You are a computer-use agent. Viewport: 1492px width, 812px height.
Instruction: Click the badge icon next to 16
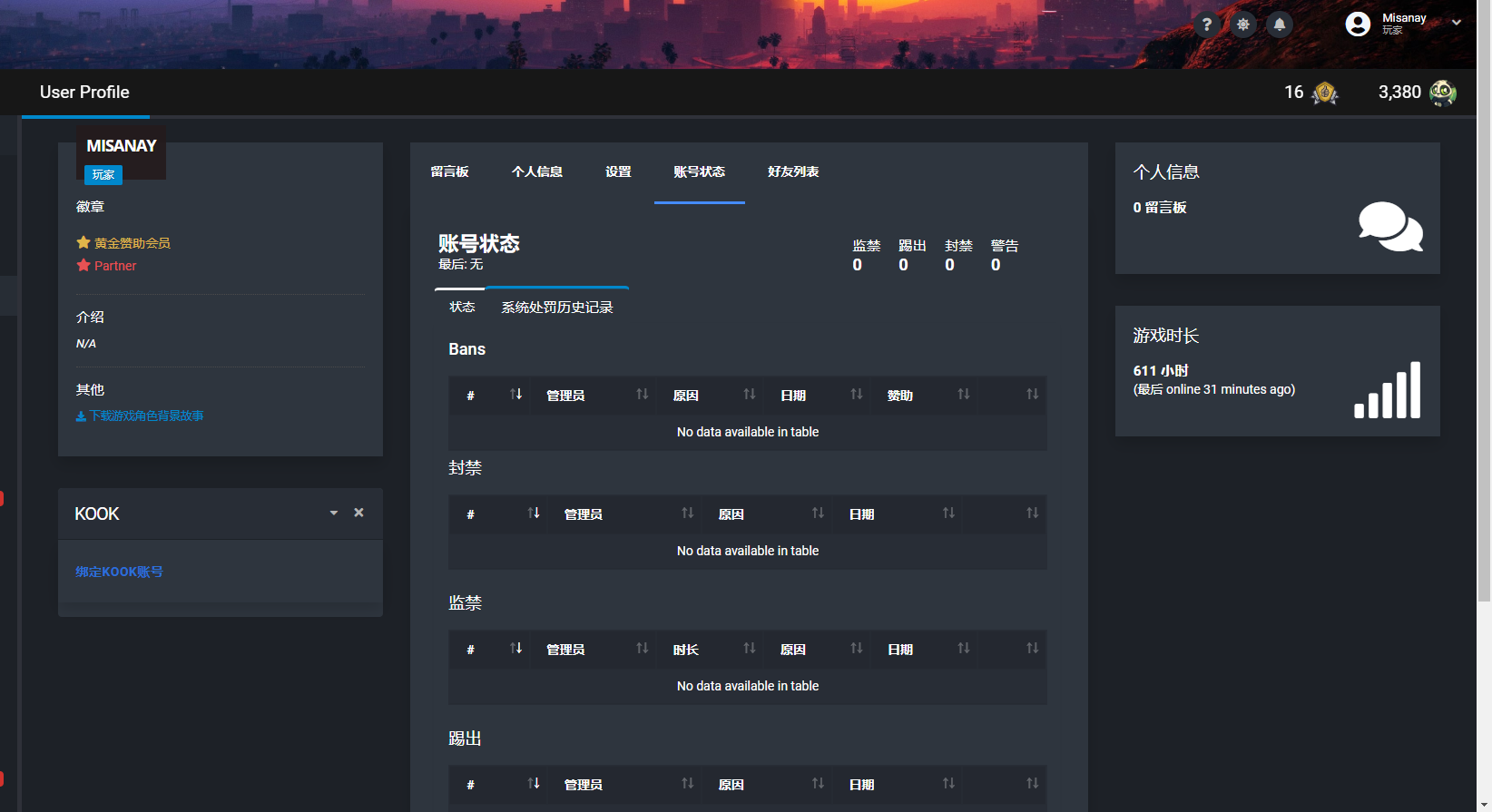coord(1325,93)
